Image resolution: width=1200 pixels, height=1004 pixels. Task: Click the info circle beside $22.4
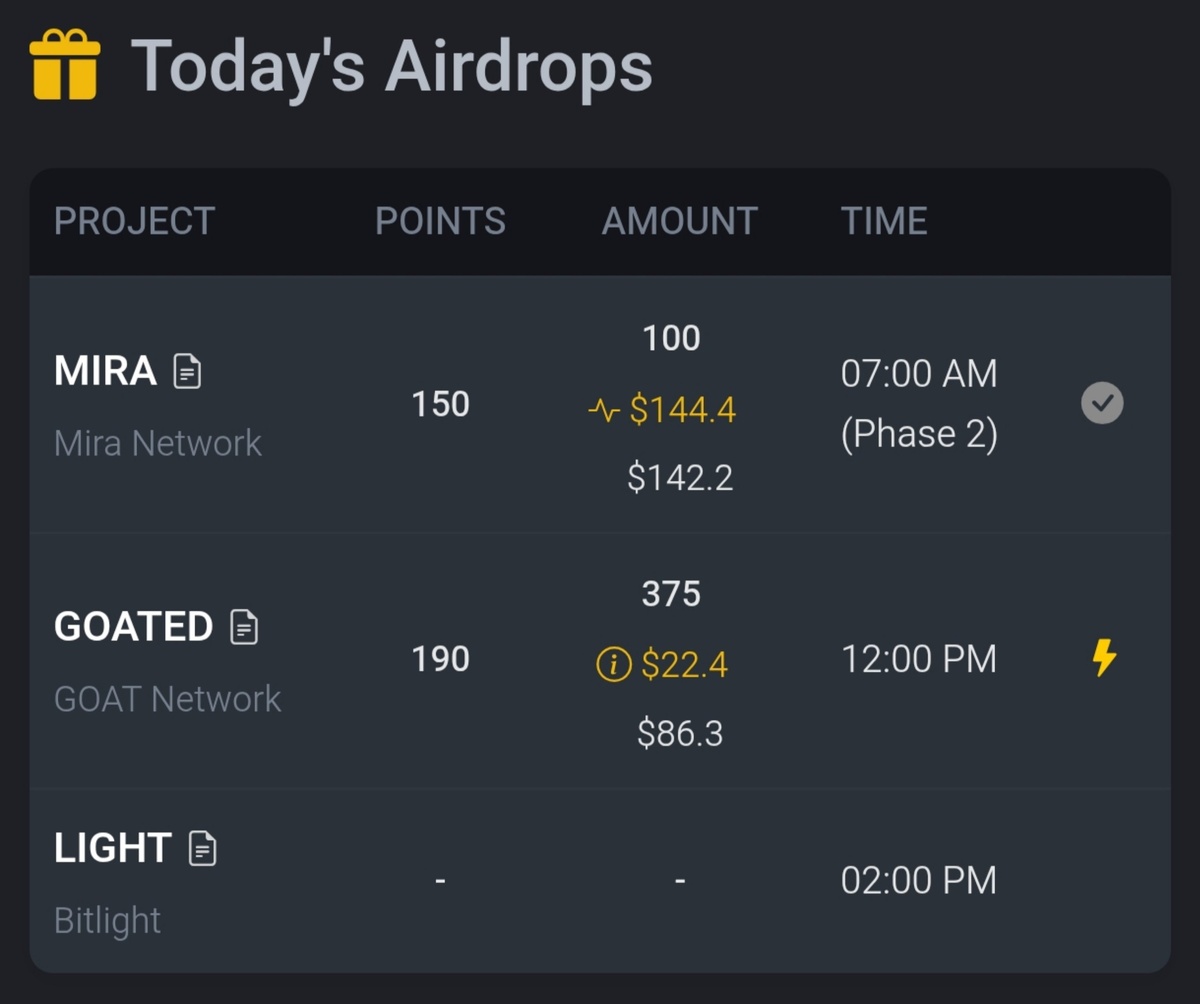[x=613, y=664]
